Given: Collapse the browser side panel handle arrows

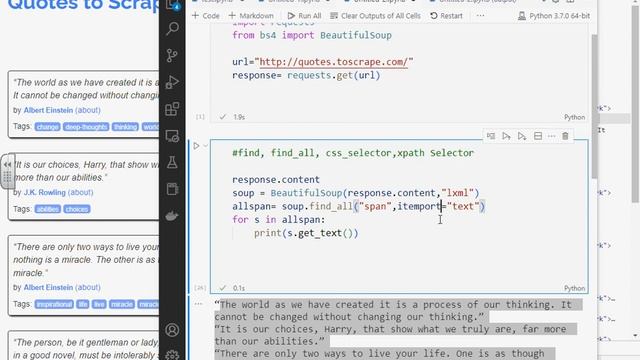Looking at the screenshot, I should click(x=7, y=164).
